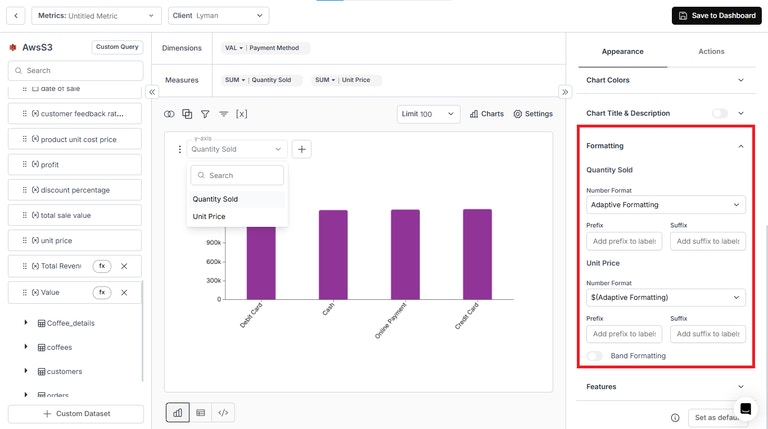Enable Band Formatting switch
The image size is (768, 429).
point(594,356)
